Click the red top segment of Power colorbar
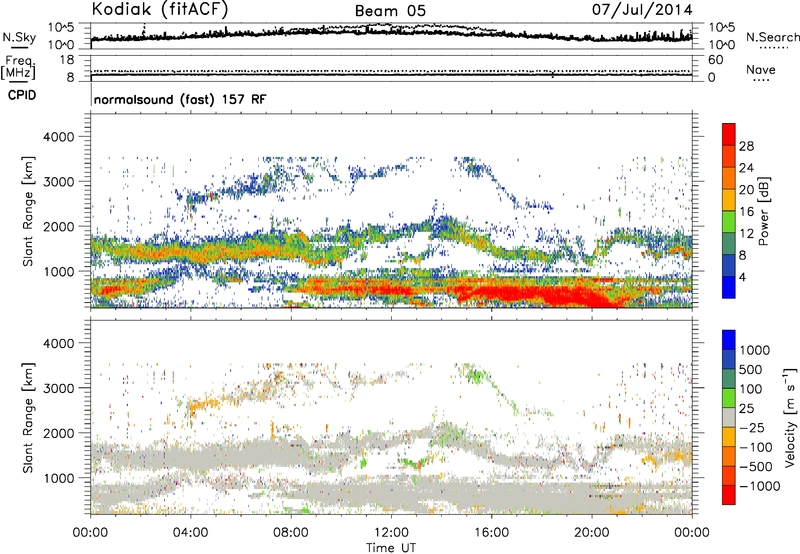The width and height of the screenshot is (800, 554). coord(729,134)
